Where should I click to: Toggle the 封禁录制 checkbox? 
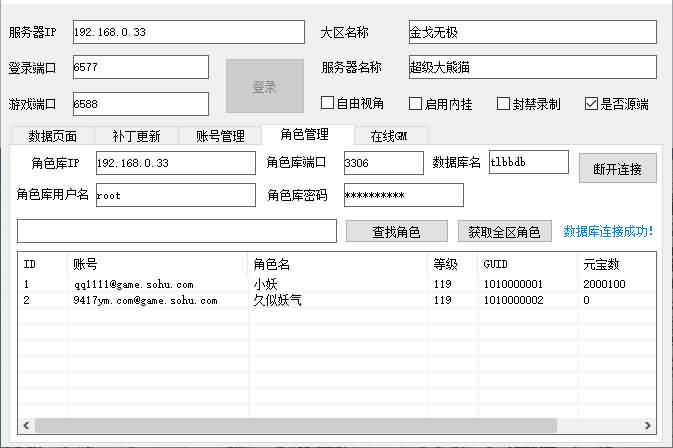503,103
